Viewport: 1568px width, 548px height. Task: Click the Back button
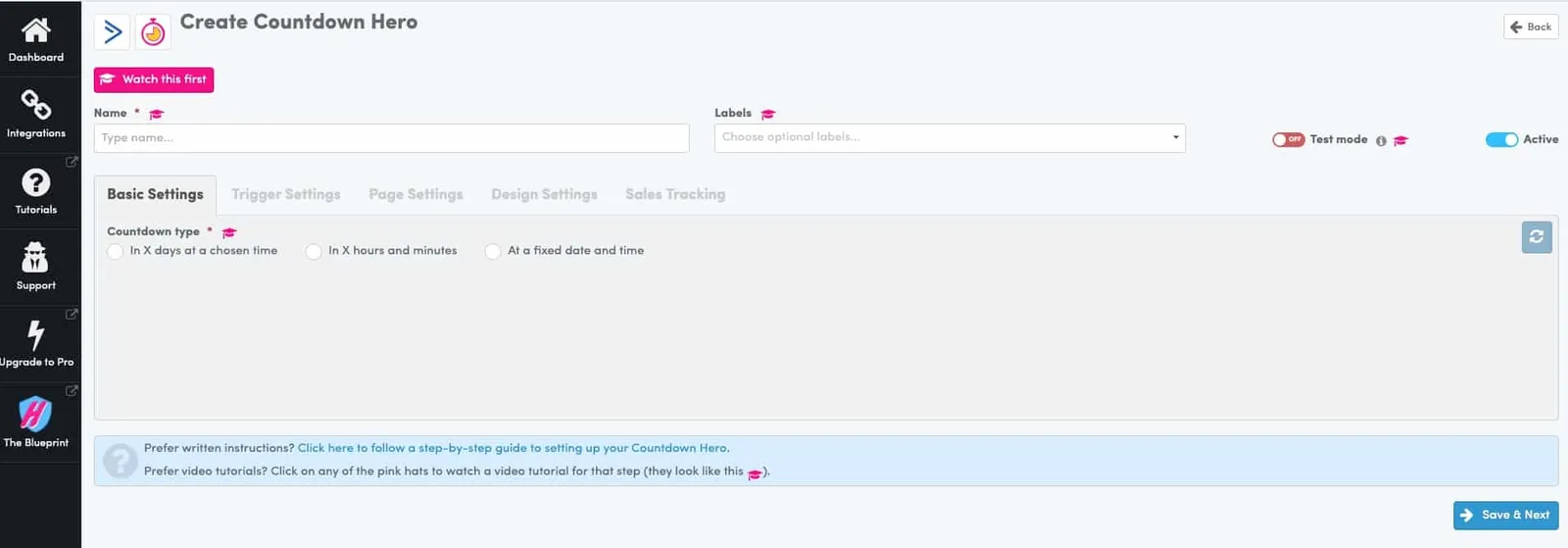tap(1531, 26)
